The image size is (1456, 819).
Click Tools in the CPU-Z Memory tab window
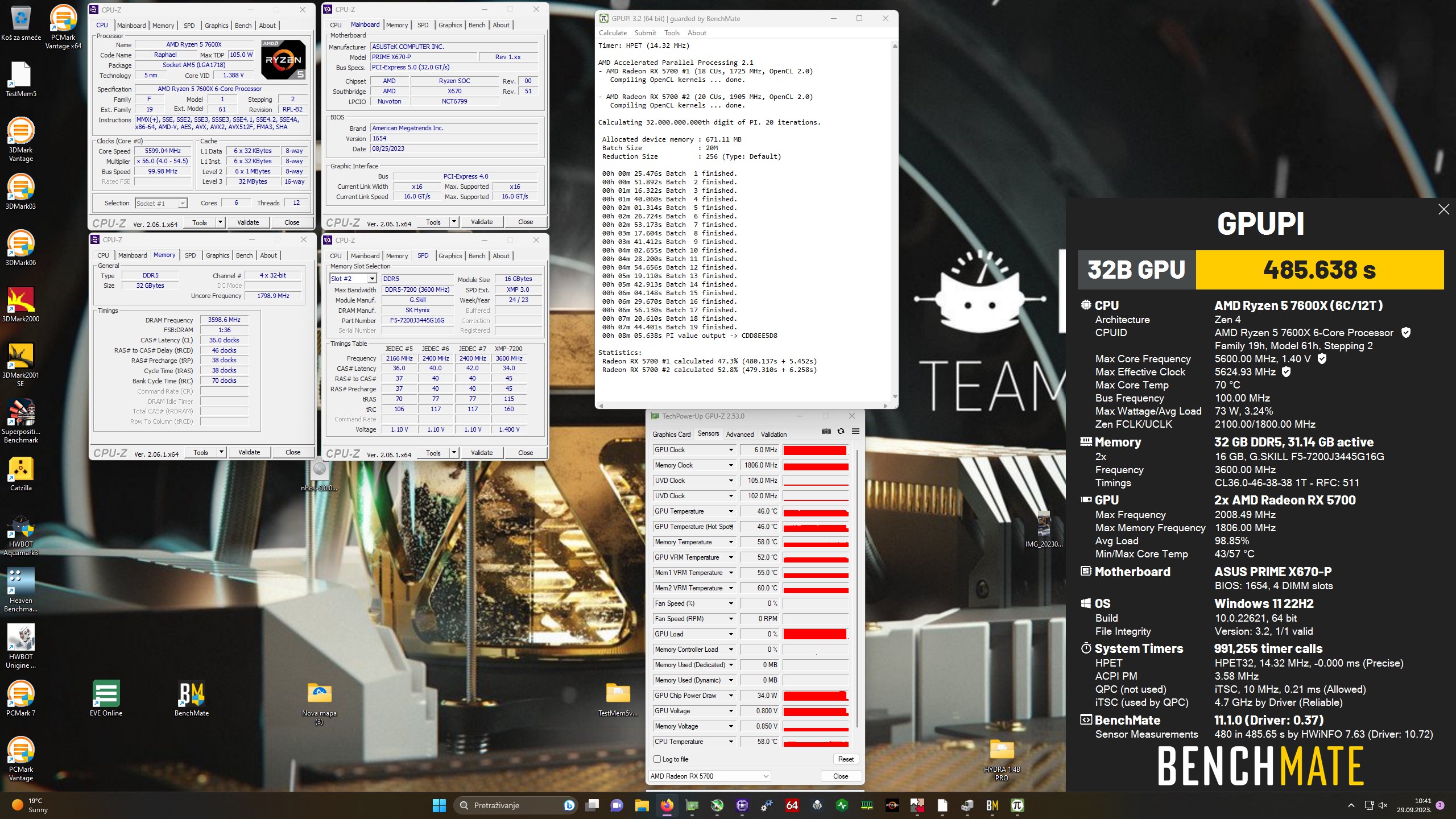(x=201, y=452)
